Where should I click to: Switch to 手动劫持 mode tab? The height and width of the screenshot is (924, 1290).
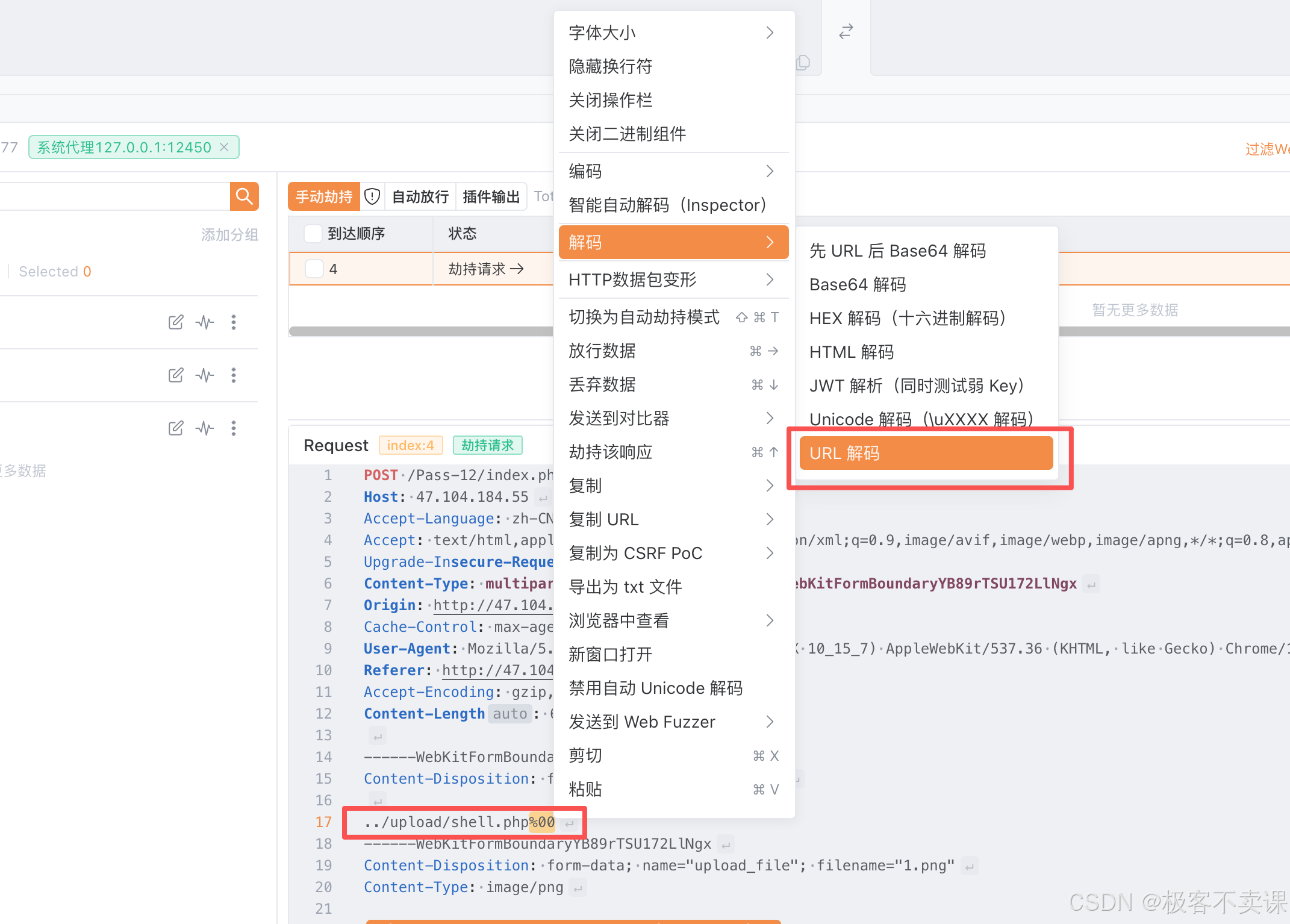click(x=324, y=196)
